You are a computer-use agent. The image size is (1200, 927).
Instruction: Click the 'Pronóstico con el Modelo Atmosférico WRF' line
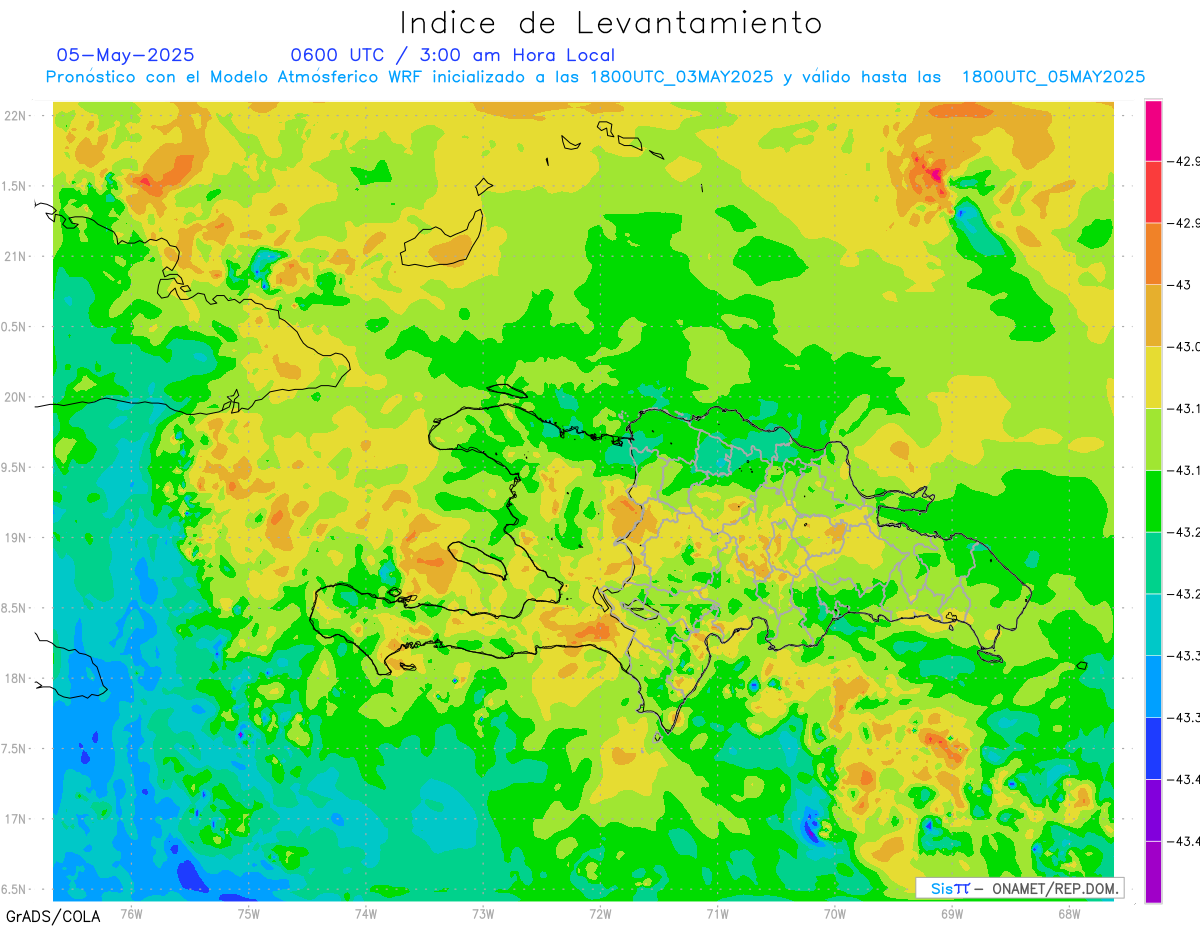click(x=595, y=77)
